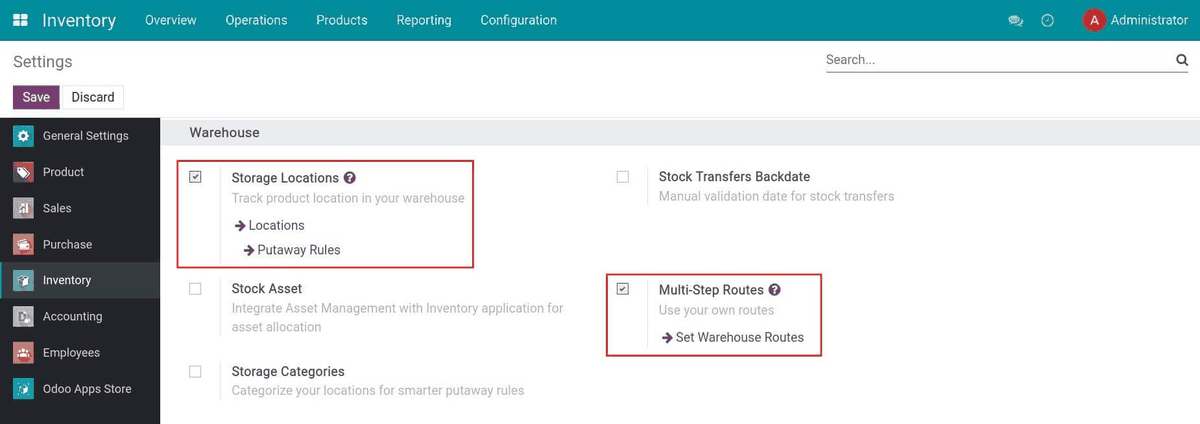Viewport: 1200px width, 424px height.
Task: Click the Accounting icon in sidebar
Action: pyautogui.click(x=24, y=316)
